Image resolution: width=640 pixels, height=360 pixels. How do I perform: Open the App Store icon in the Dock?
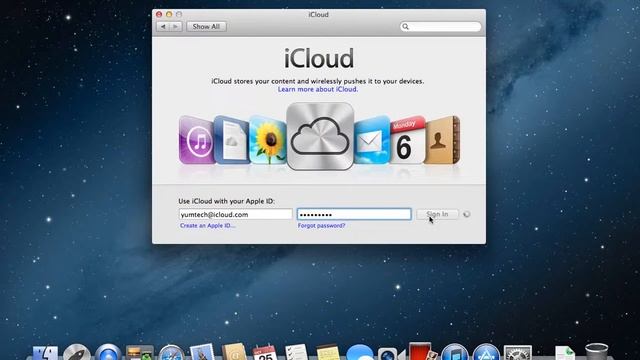(x=486, y=353)
